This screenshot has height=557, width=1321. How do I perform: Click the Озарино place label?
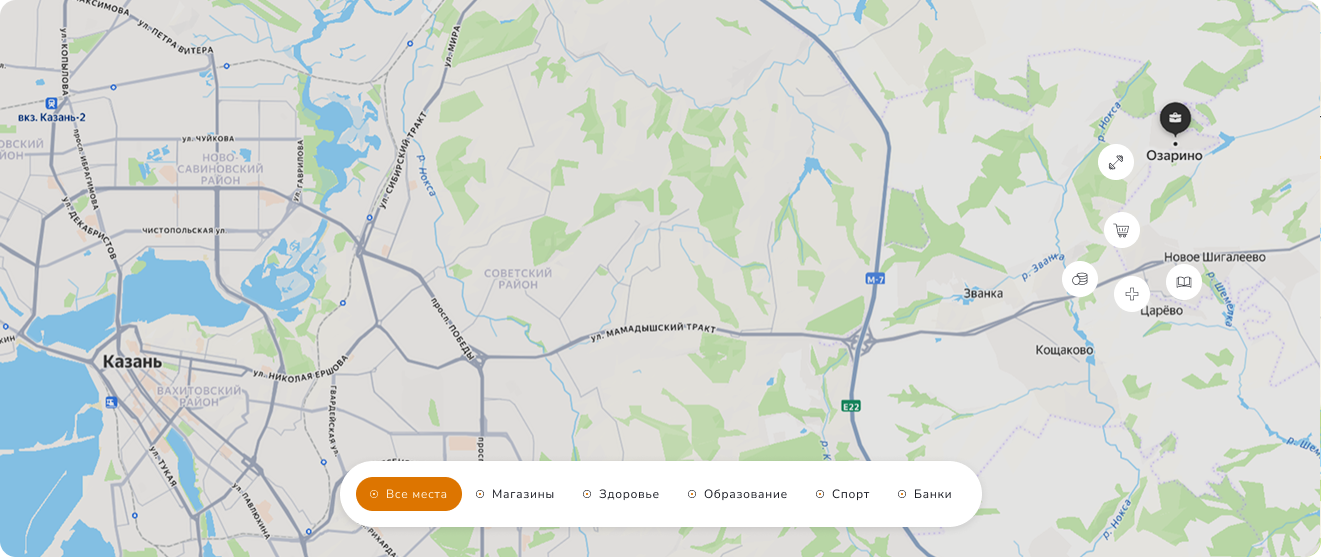pyautogui.click(x=1174, y=156)
